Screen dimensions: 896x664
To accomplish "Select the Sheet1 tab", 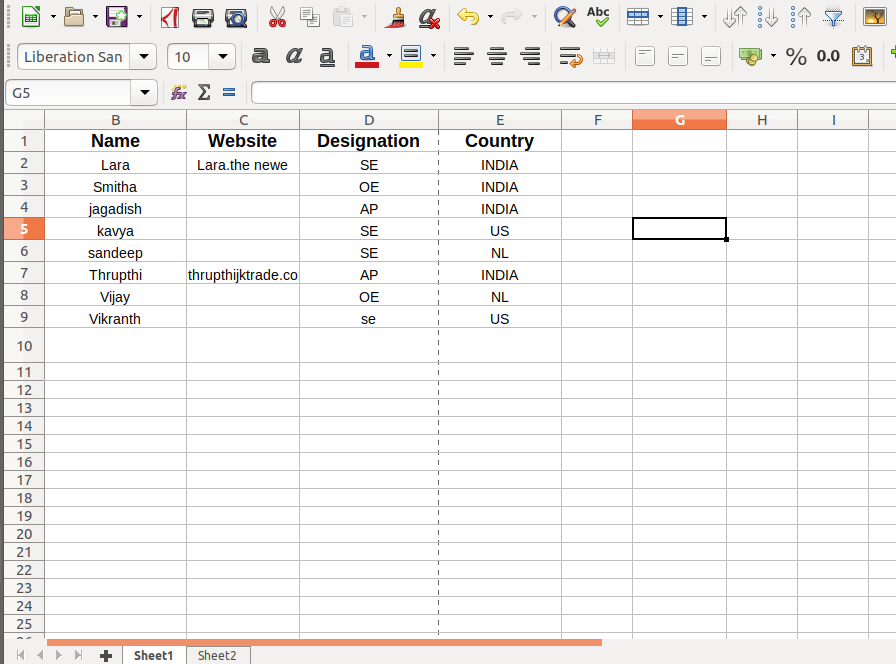I will point(153,656).
